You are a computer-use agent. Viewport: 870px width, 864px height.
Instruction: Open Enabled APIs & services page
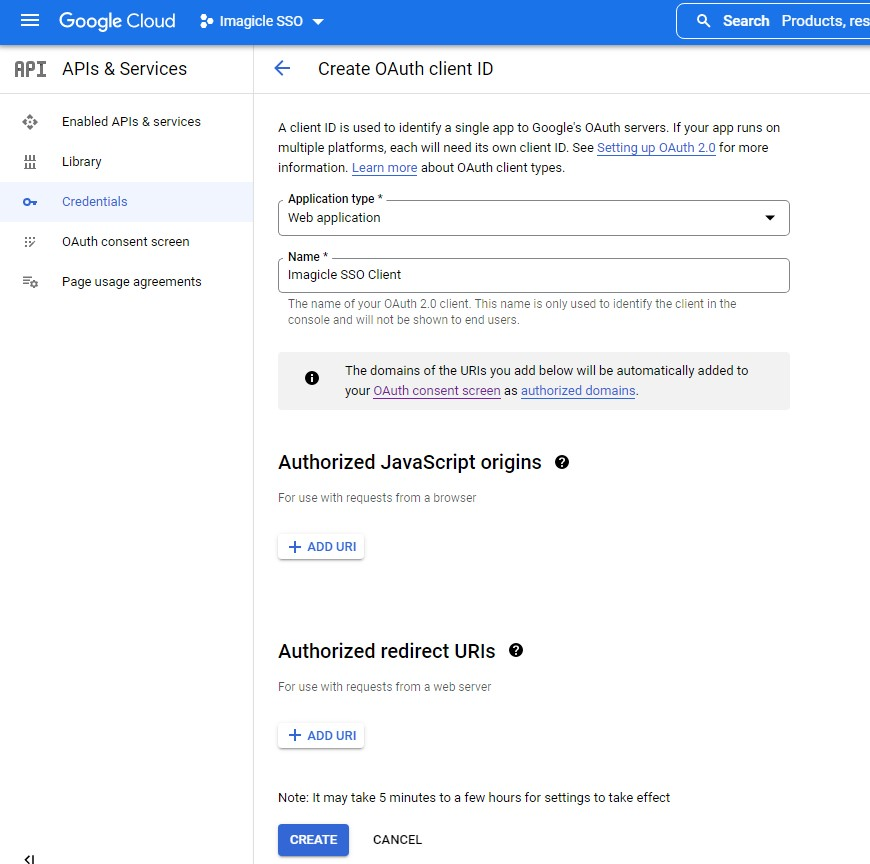131,122
